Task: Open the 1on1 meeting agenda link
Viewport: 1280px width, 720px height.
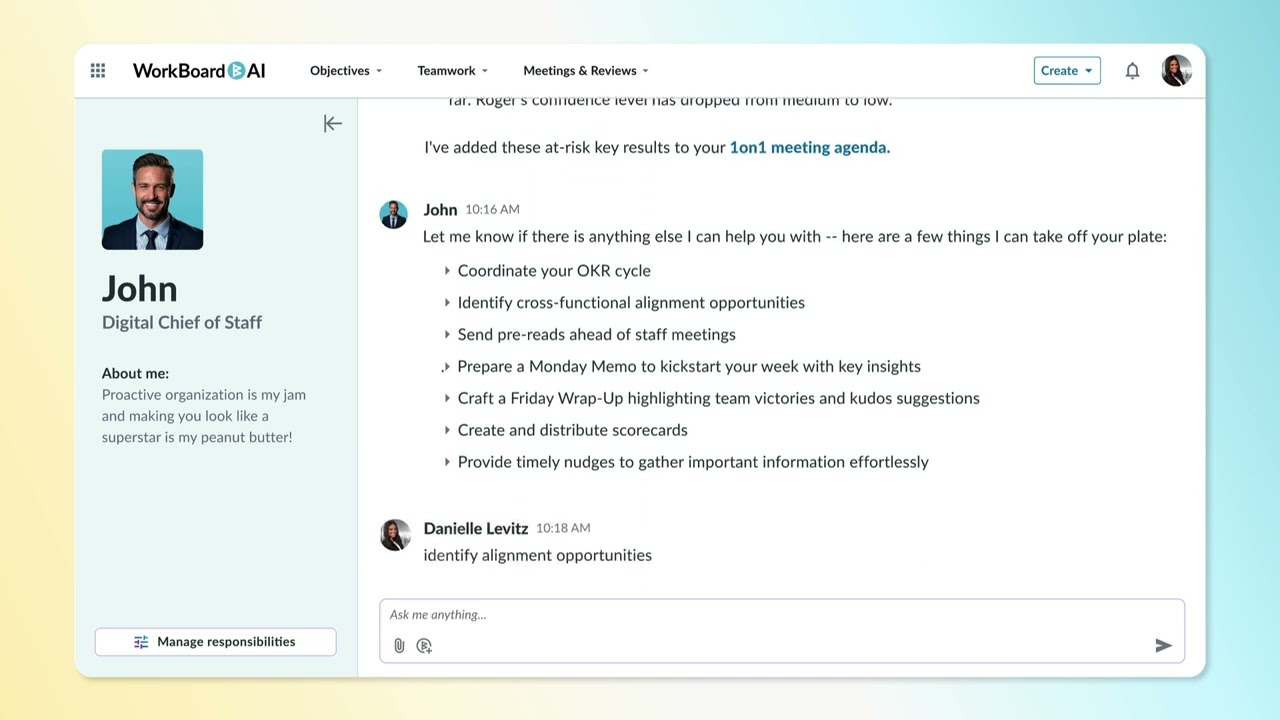Action: click(810, 147)
